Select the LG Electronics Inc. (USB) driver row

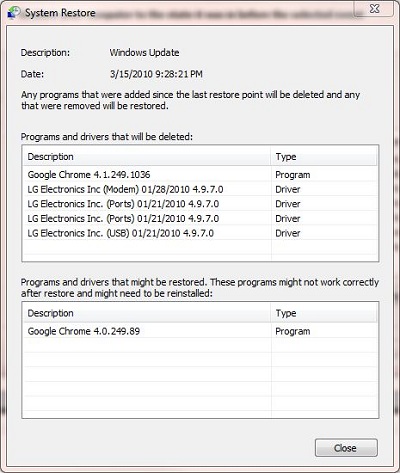(x=200, y=233)
